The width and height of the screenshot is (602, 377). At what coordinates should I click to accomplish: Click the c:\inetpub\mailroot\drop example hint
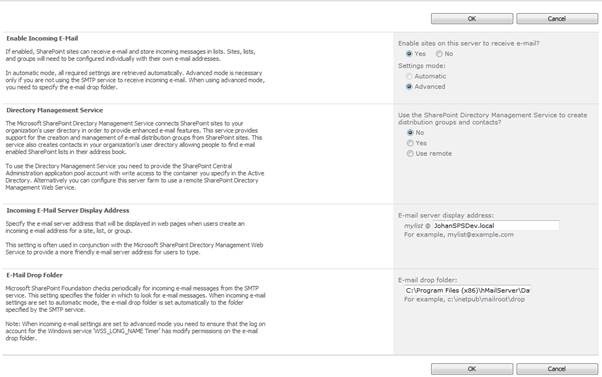pos(486,299)
